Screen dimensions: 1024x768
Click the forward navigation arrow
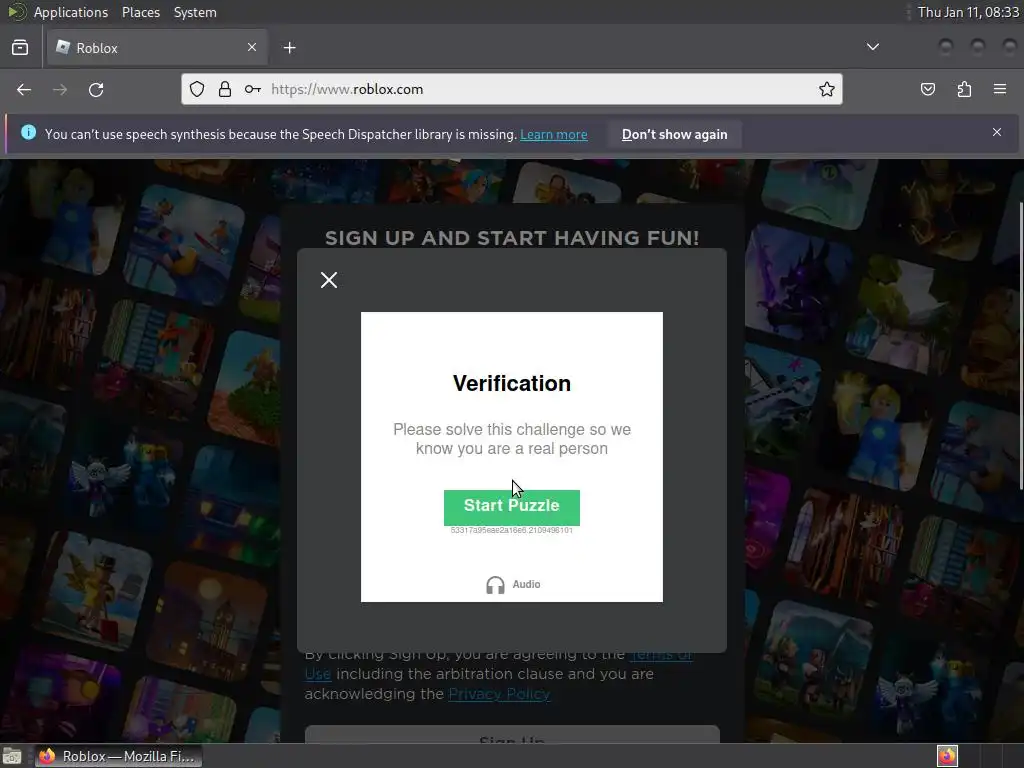tap(60, 89)
